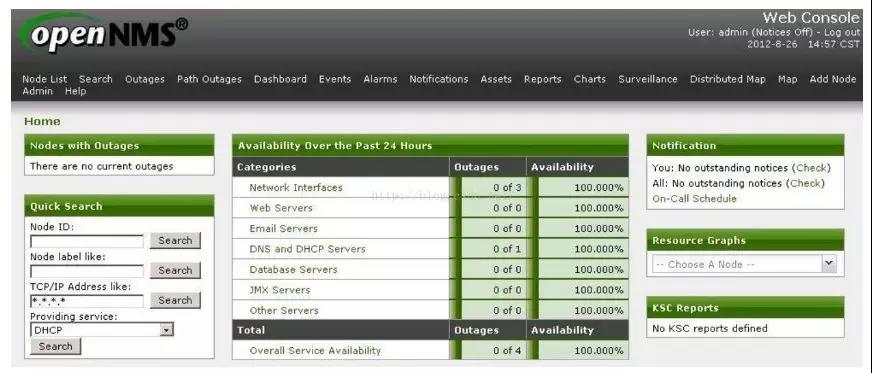Focus the TCP/IP Address like field
The image size is (872, 373).
tap(87, 301)
